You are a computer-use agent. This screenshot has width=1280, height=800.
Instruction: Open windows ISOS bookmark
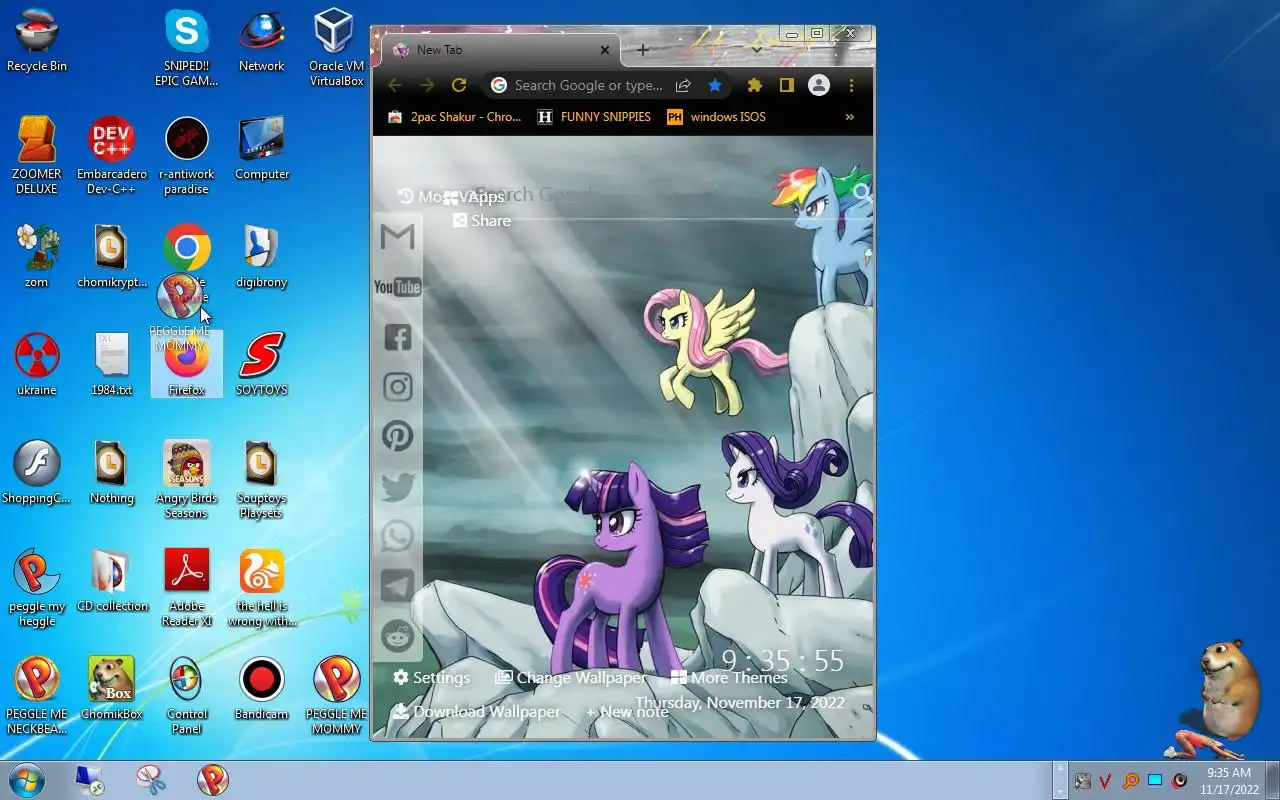click(x=716, y=117)
